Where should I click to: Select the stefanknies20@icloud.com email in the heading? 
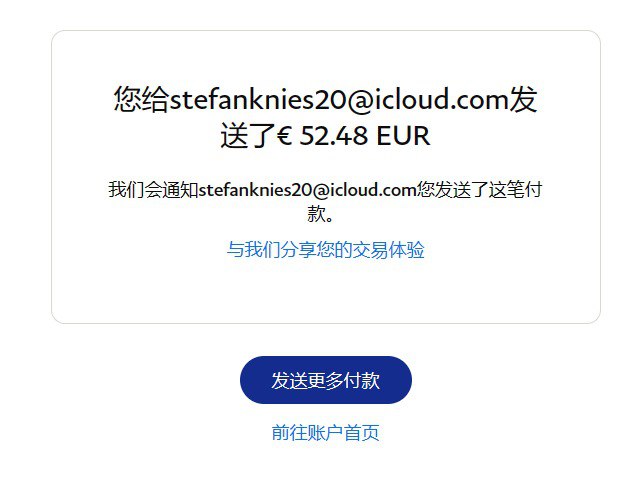(x=339, y=99)
